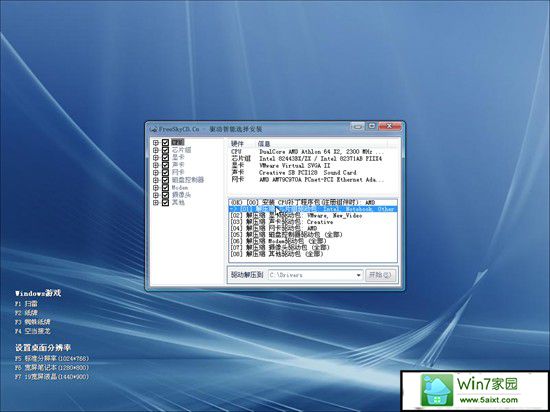The image size is (550, 412).
Task: Select the 网卡 tree label
Action: [178, 173]
